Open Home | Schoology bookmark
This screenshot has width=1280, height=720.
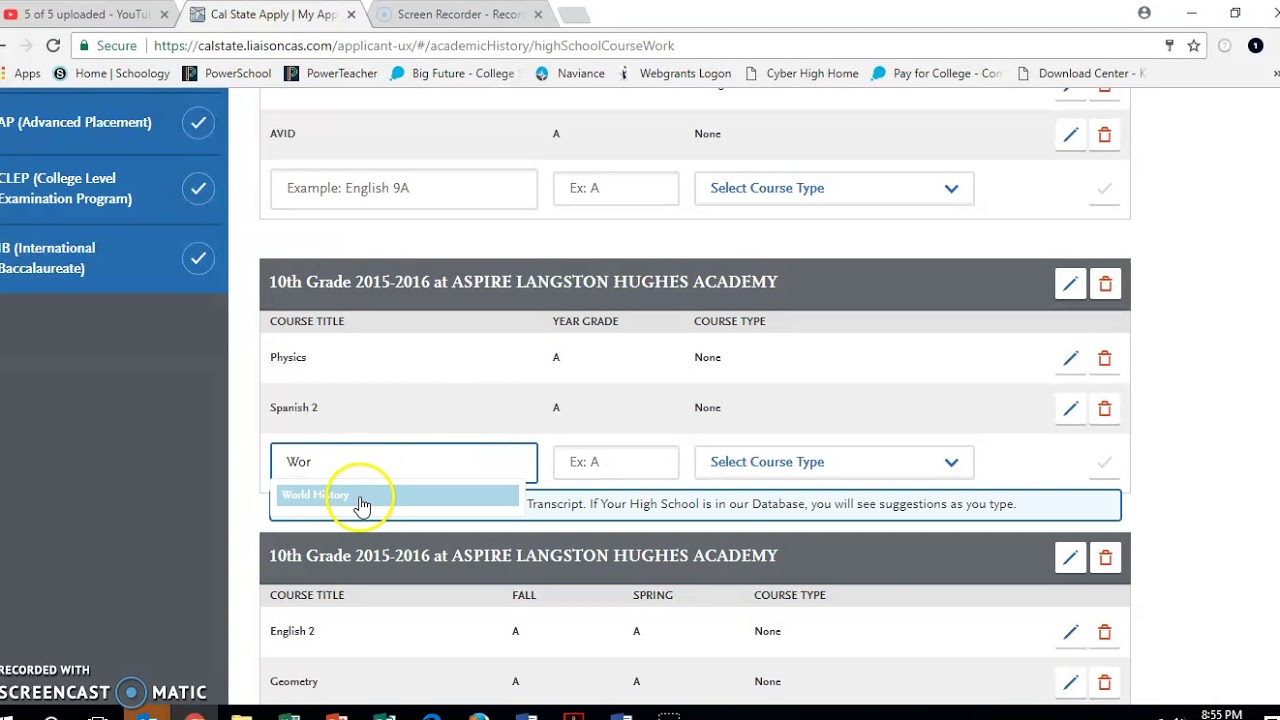click(x=111, y=73)
